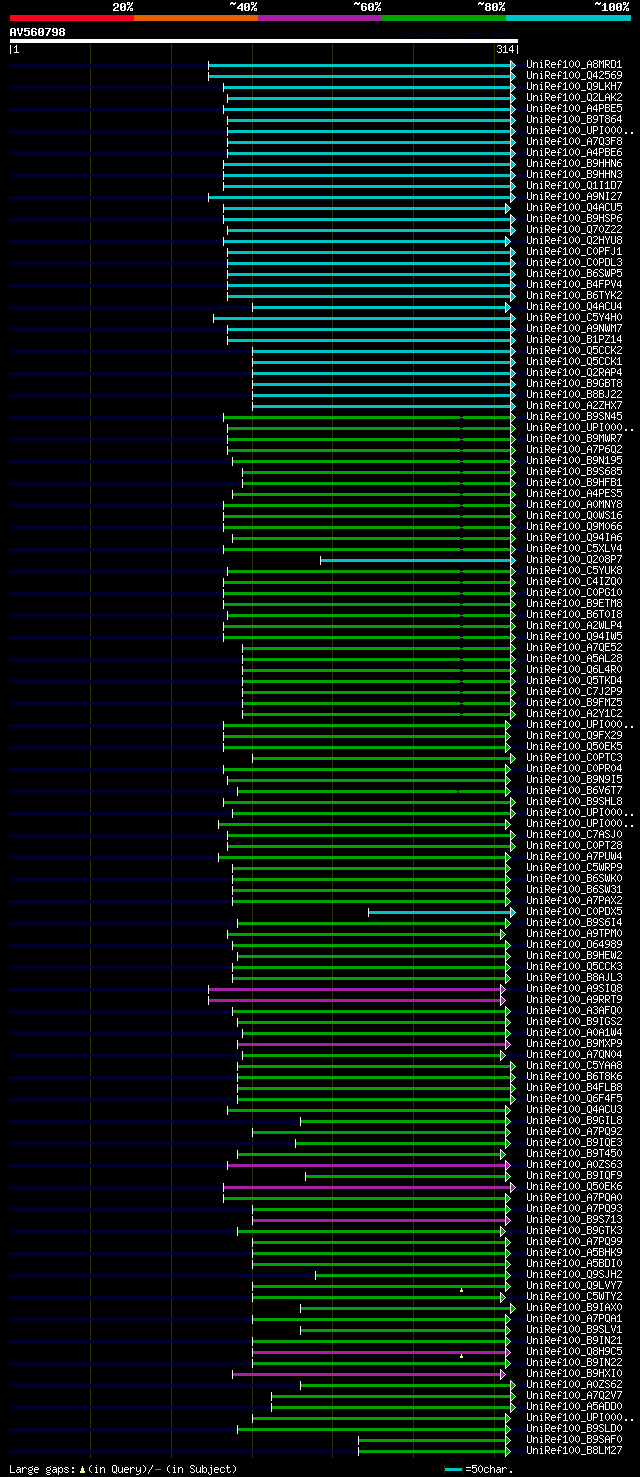This screenshot has width=640, height=1477.
Task: Click the orange ~40% identity legend segment
Action: (x=196, y=18)
